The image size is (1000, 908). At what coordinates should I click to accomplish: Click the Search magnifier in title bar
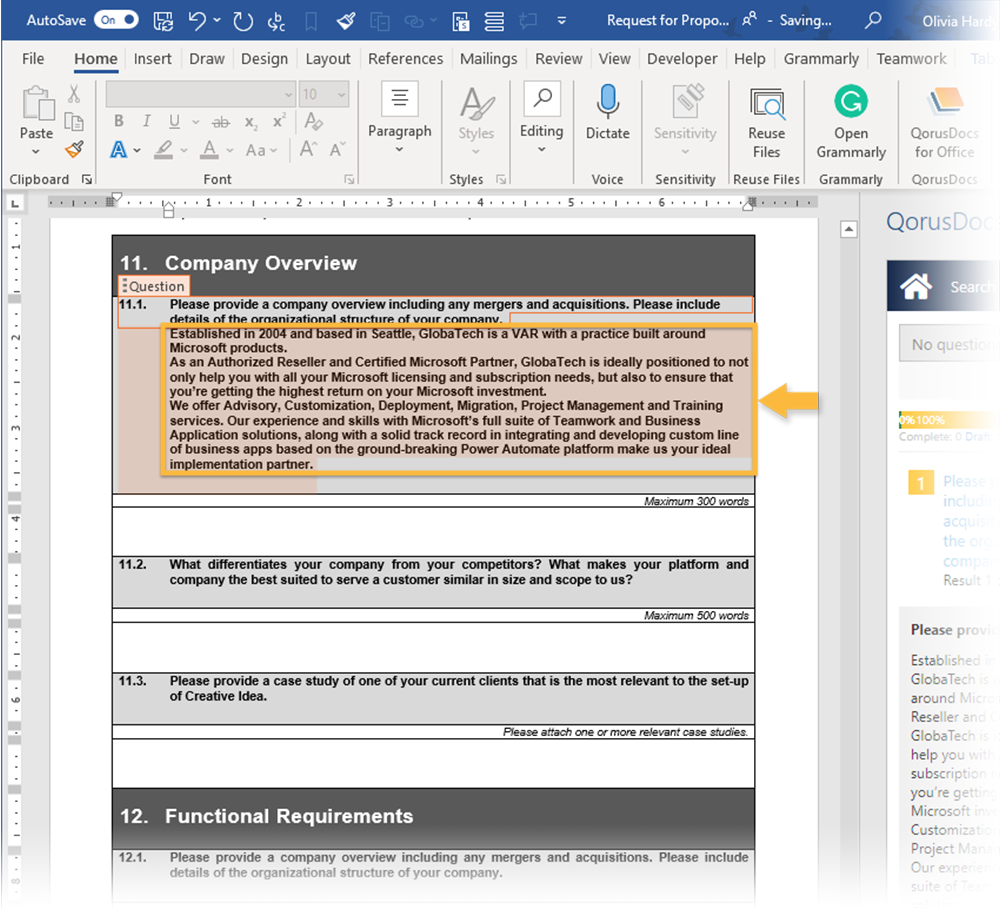click(872, 20)
